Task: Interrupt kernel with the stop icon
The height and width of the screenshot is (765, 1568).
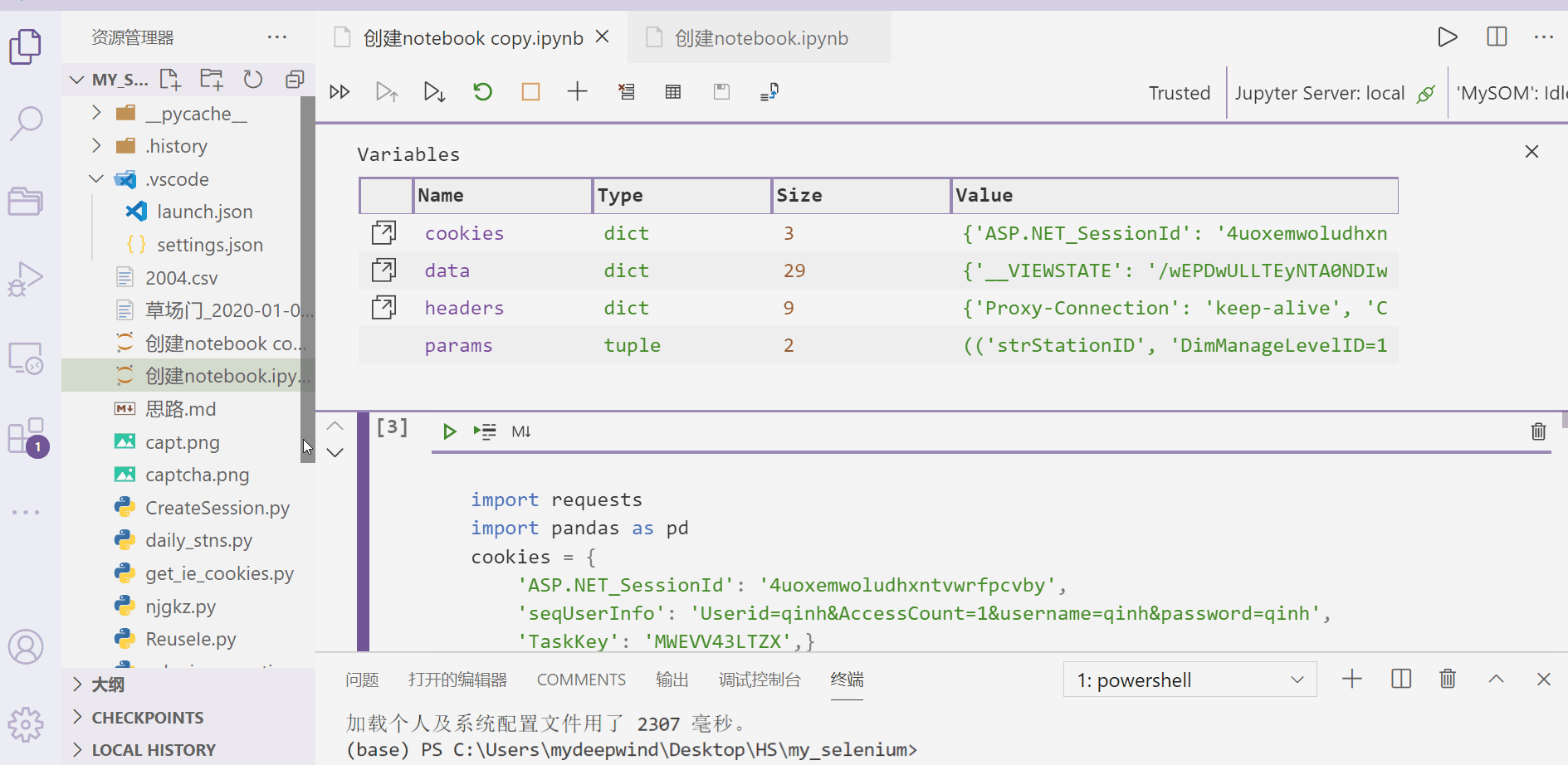Action: [530, 91]
